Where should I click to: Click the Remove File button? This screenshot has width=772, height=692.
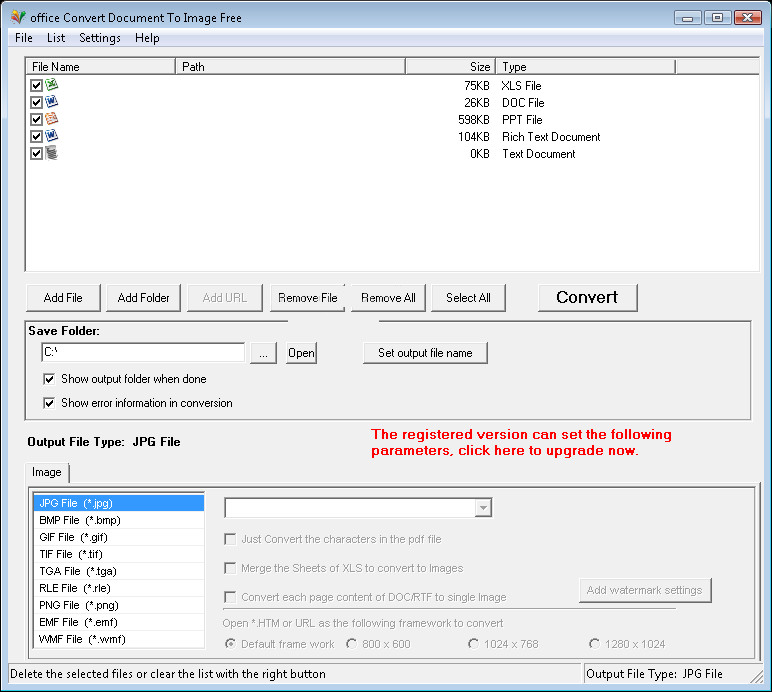pyautogui.click(x=308, y=298)
